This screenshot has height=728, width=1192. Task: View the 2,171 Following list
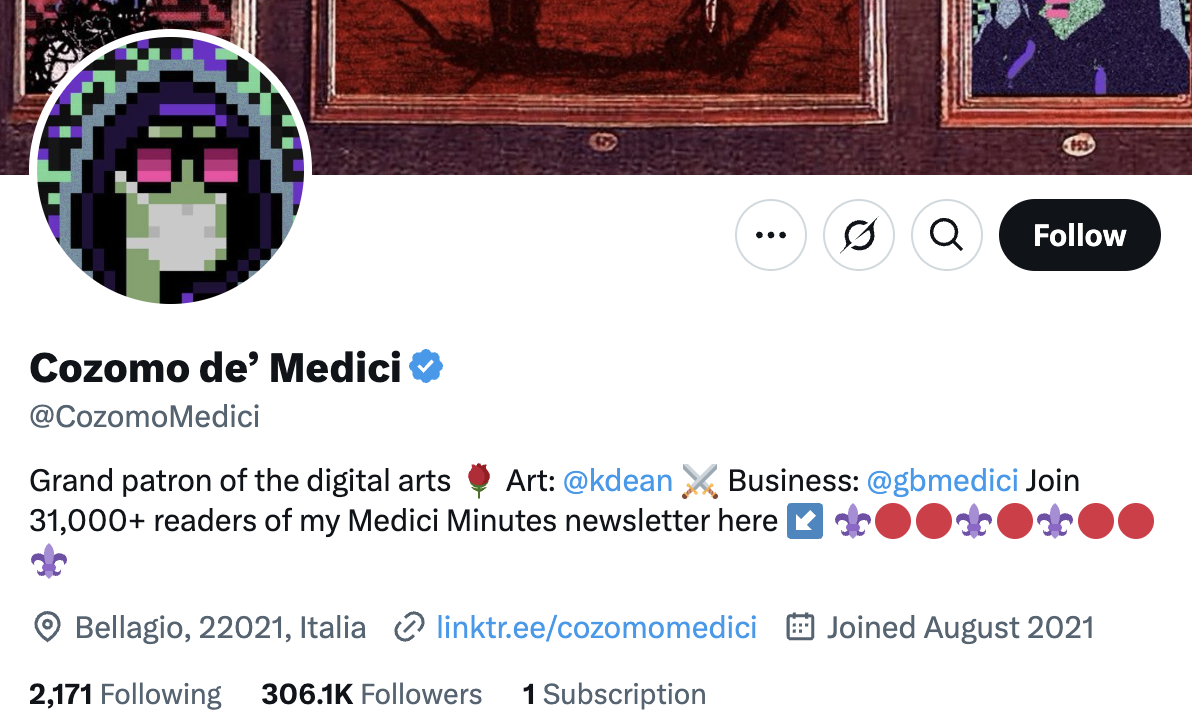click(125, 693)
